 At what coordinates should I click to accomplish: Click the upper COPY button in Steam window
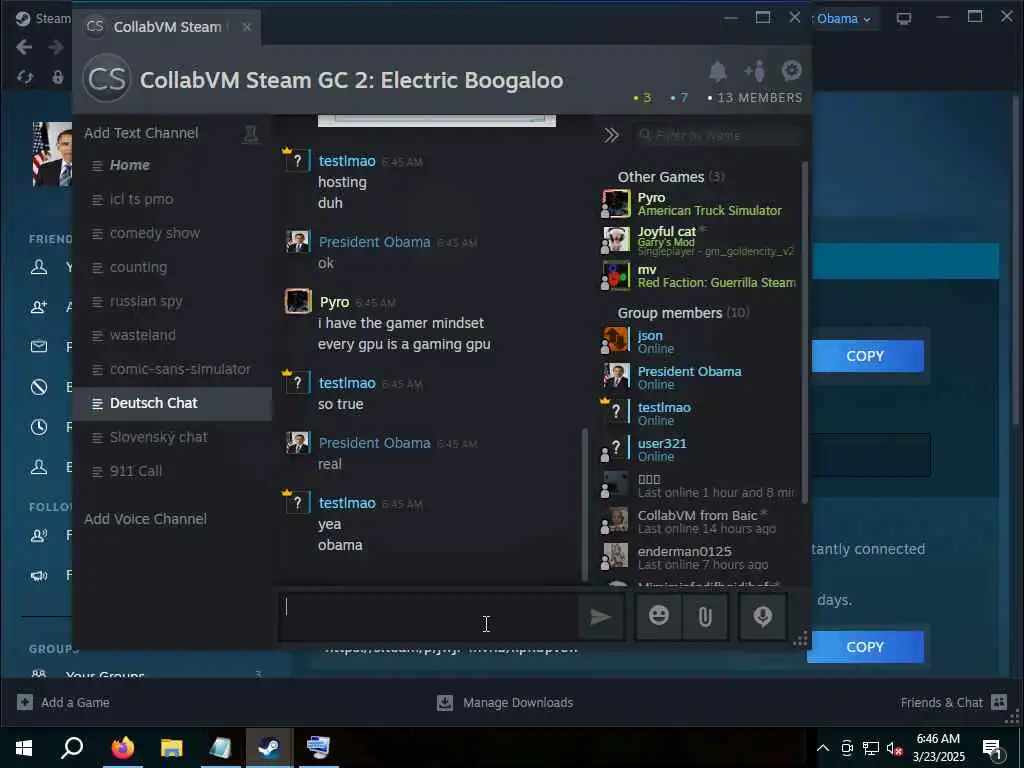tap(867, 356)
